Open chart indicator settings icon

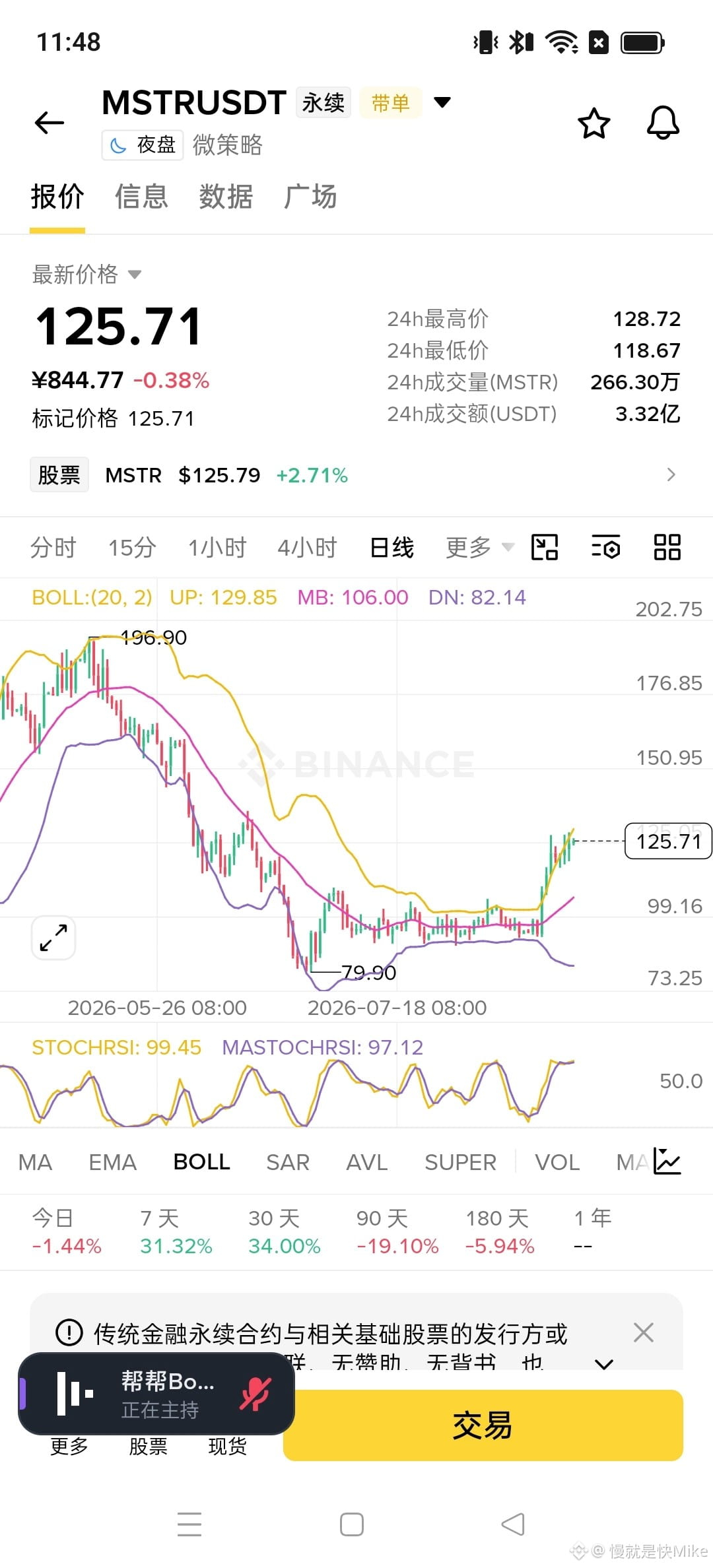[x=605, y=547]
